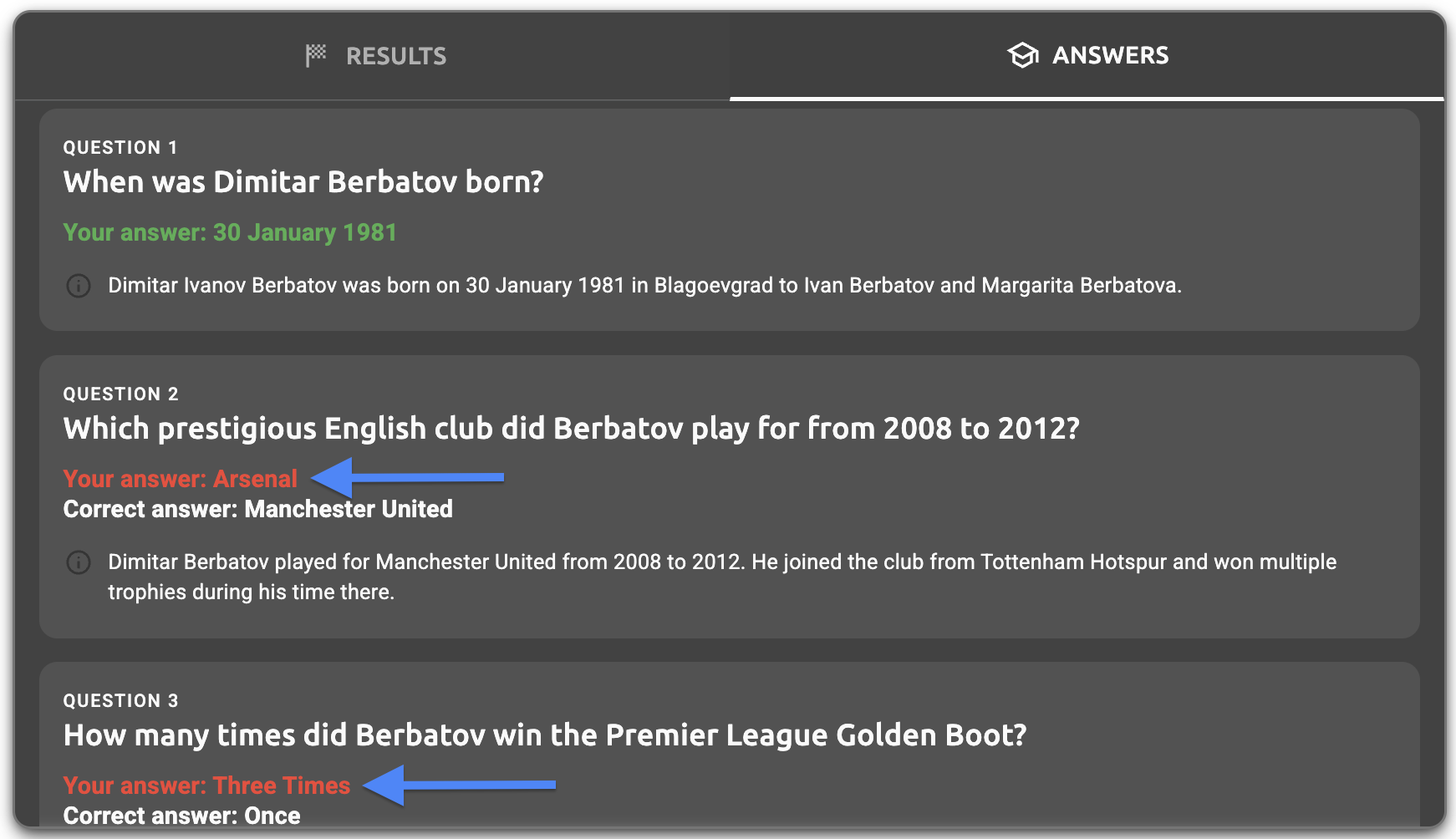Click the info icon under Question 2
The width and height of the screenshot is (1456, 839).
(79, 562)
